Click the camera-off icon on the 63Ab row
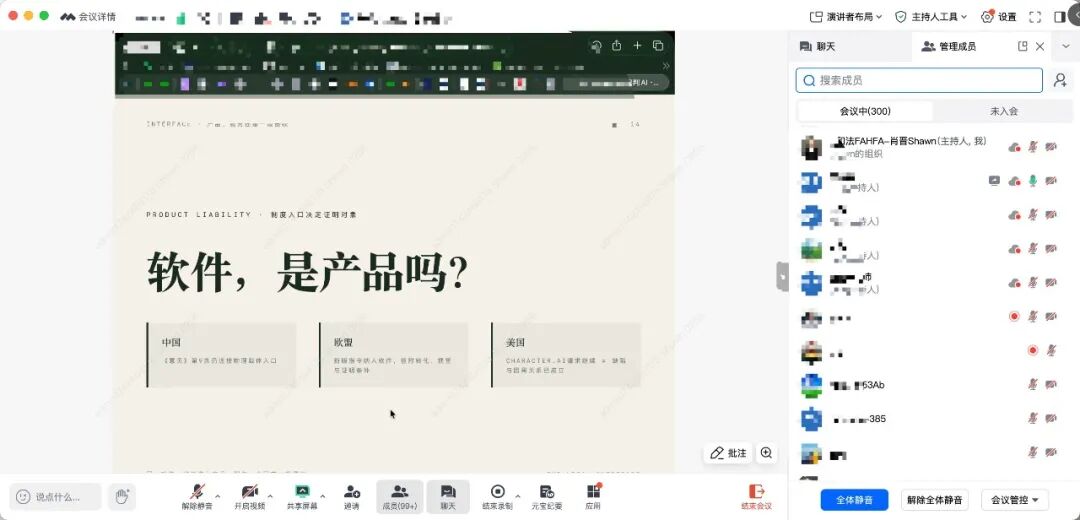Viewport: 1080px width, 520px height. point(1050,384)
